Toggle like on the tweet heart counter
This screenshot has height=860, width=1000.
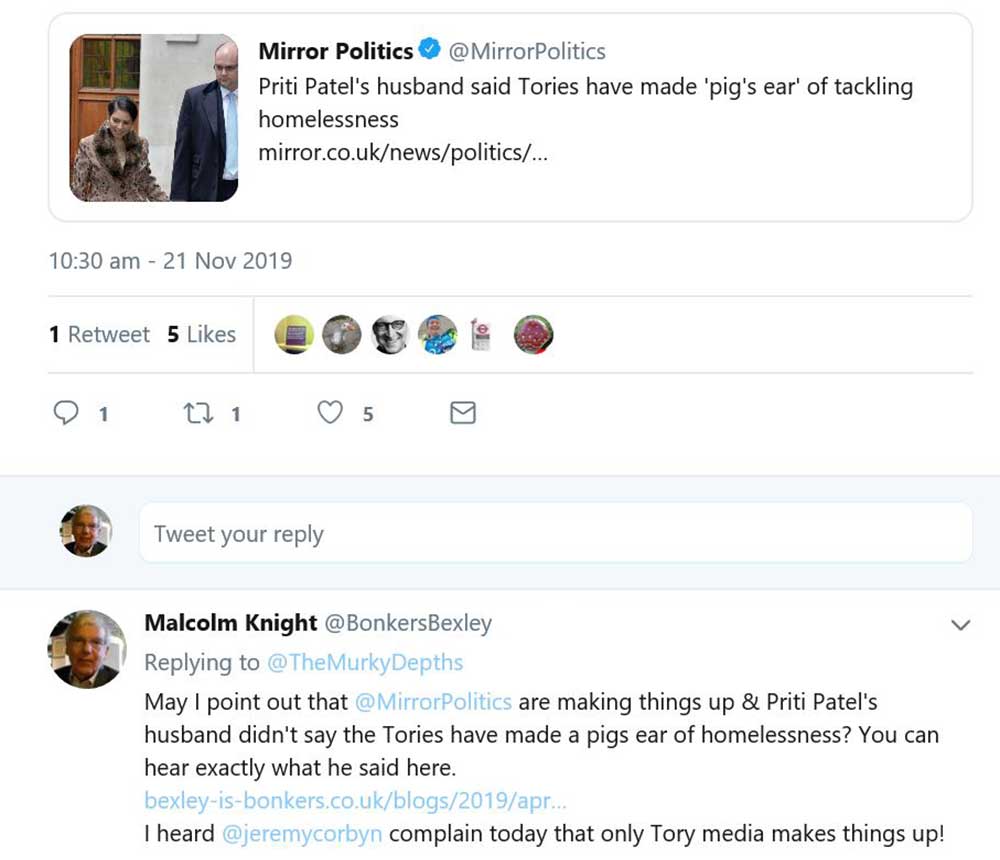tap(330, 412)
